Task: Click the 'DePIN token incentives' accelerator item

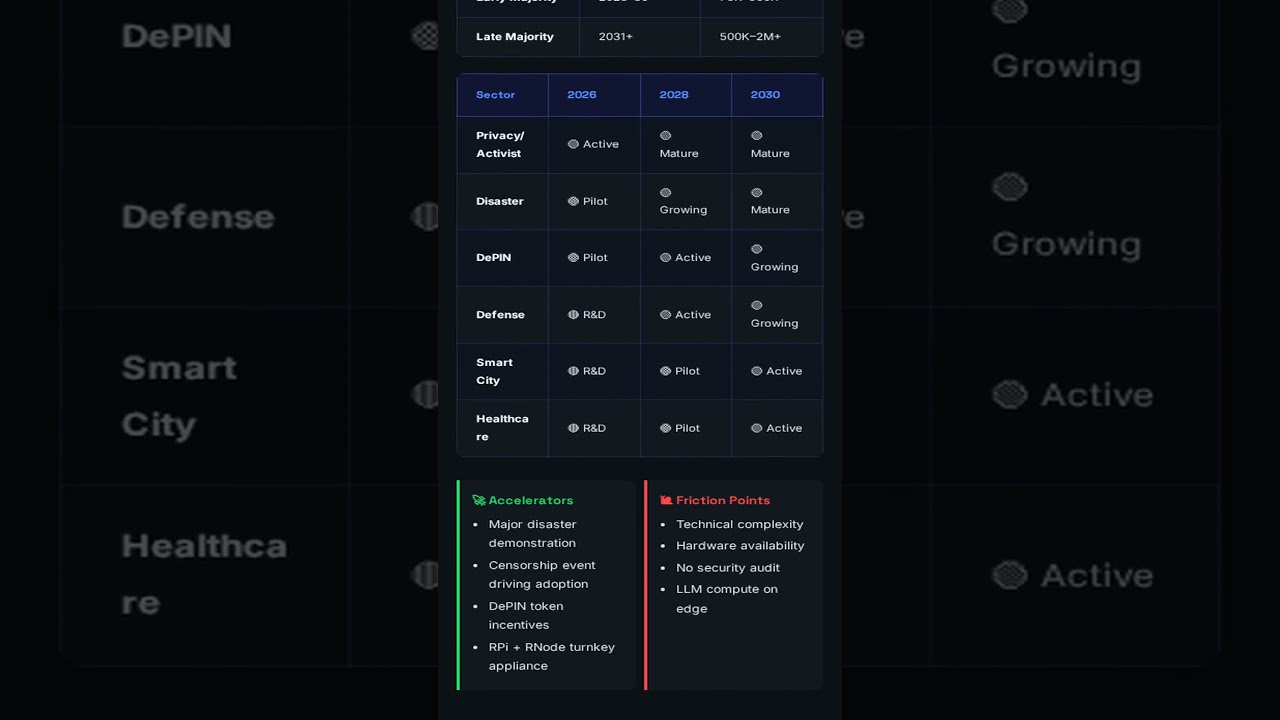Action: click(x=526, y=615)
